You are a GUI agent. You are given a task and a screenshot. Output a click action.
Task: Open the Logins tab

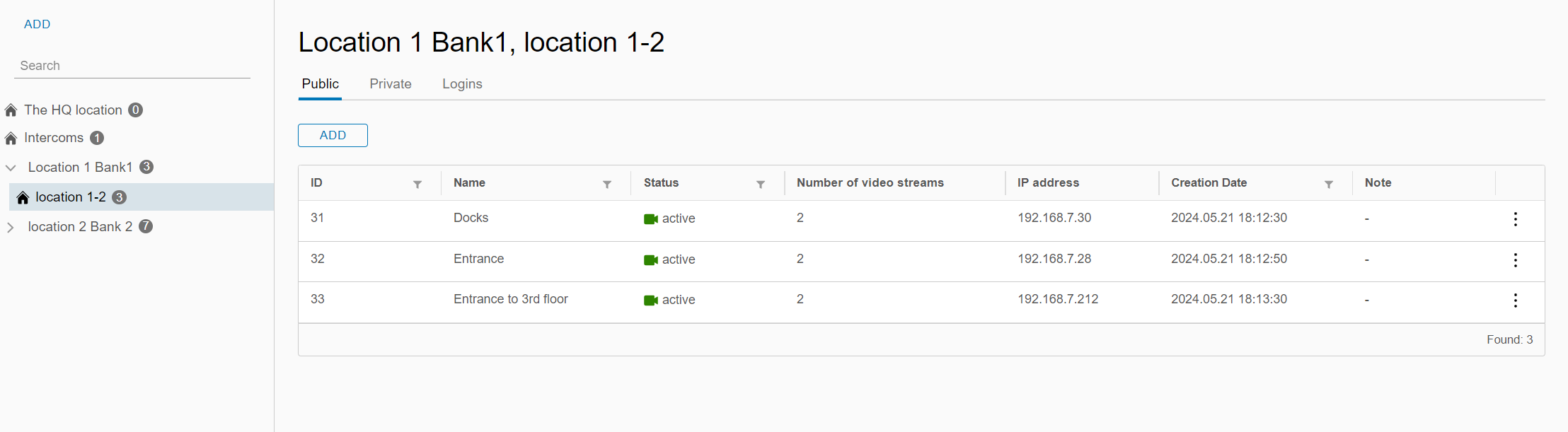point(462,84)
